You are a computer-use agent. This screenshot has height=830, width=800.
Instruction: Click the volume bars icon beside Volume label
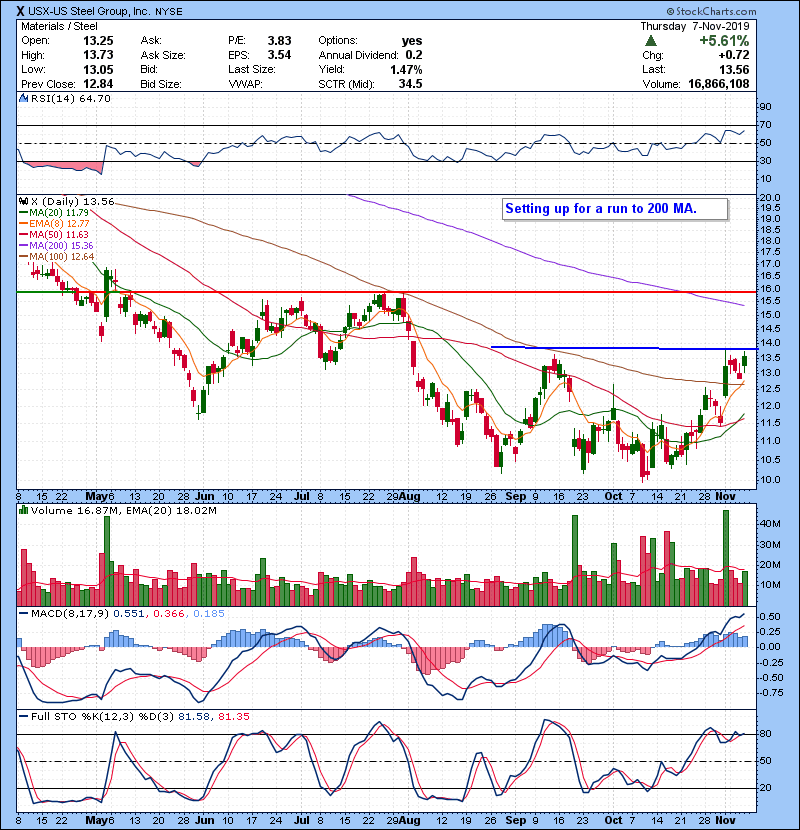[23, 510]
